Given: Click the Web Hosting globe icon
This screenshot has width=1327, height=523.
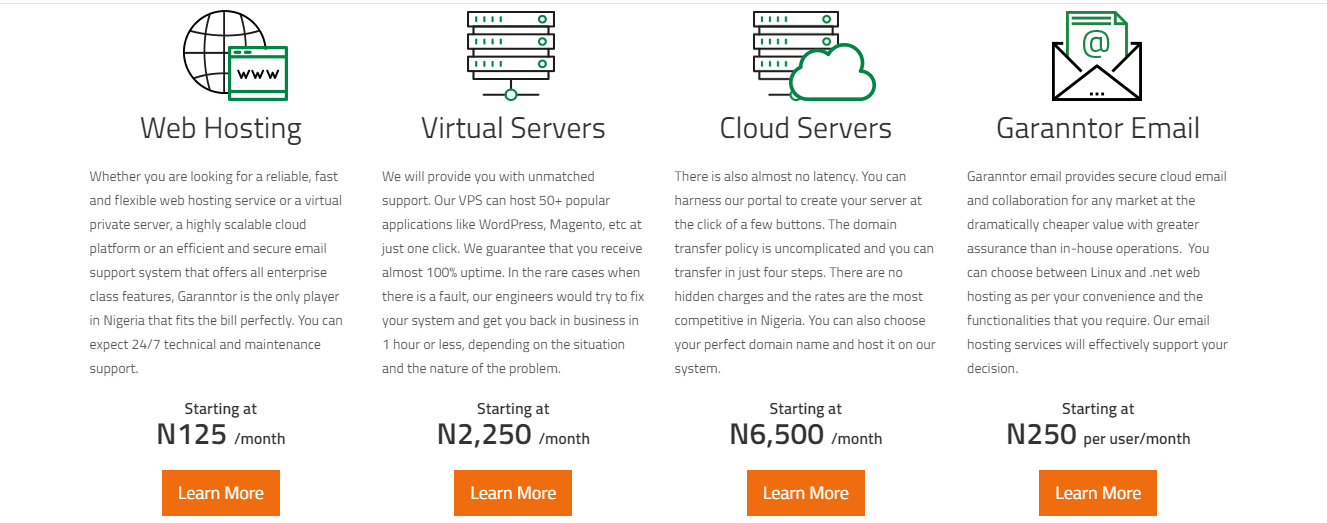Looking at the screenshot, I should point(235,55).
